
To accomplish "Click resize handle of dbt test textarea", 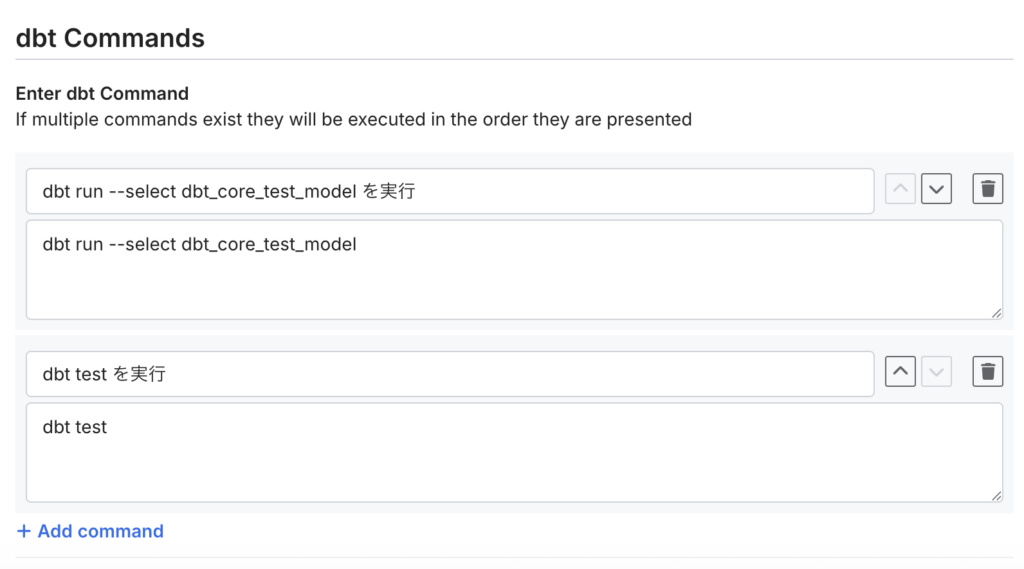I will tap(996, 496).
